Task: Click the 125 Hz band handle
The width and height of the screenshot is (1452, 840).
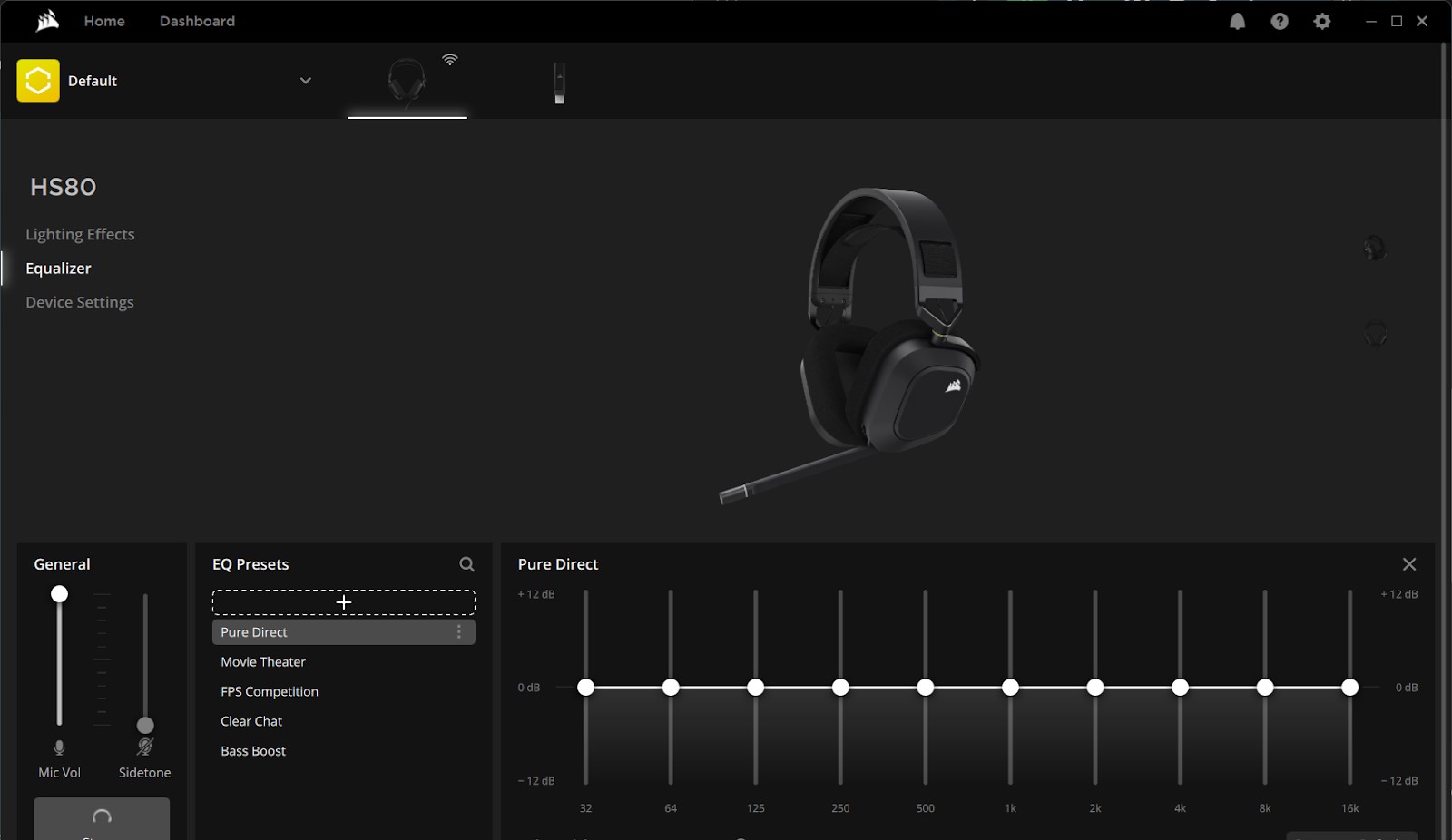Action: pos(756,688)
